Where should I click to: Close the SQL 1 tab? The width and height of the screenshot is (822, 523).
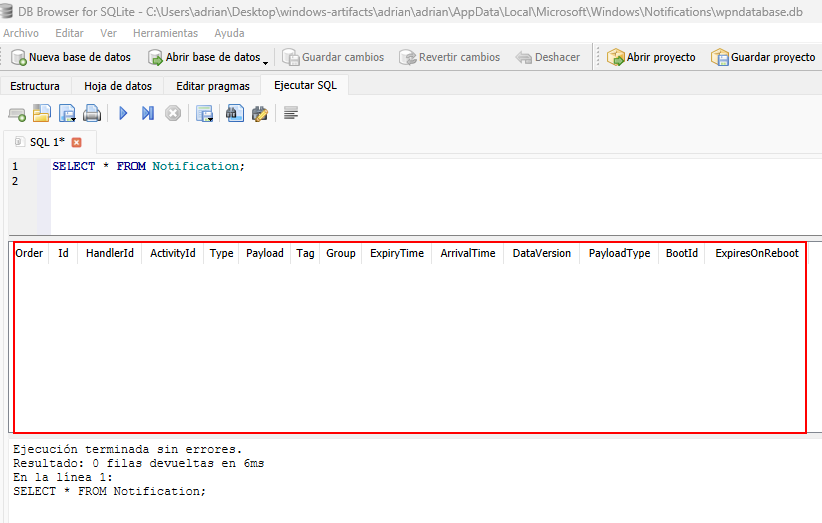77,142
